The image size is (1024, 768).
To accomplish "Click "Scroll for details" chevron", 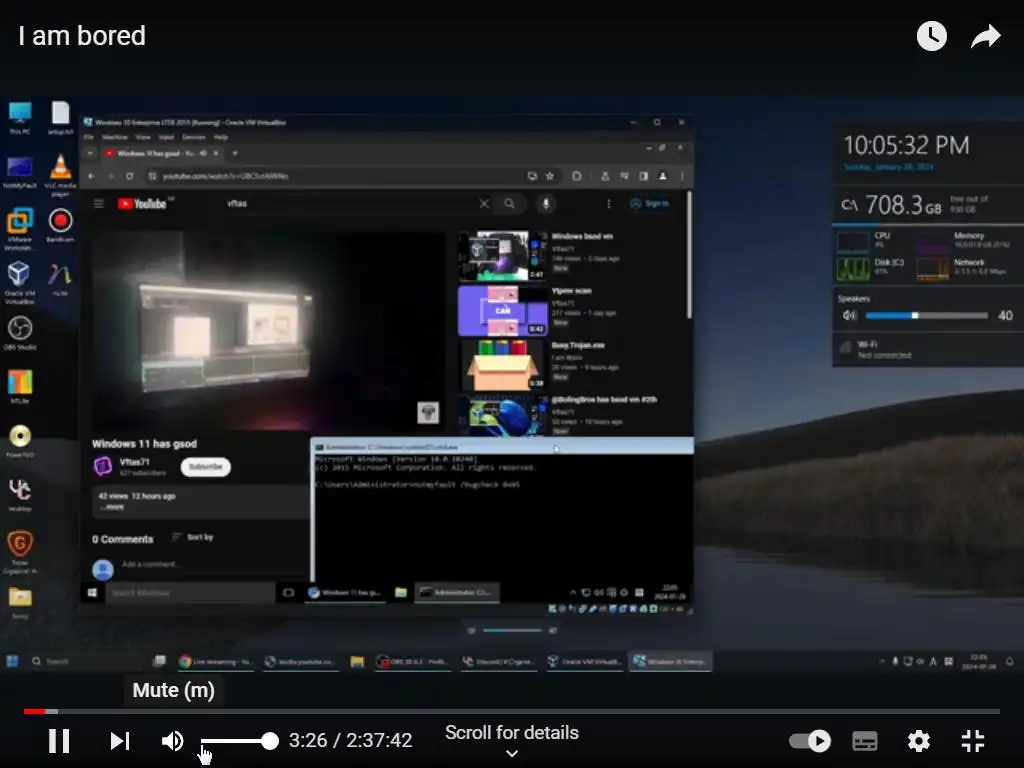I will click(x=512, y=753).
